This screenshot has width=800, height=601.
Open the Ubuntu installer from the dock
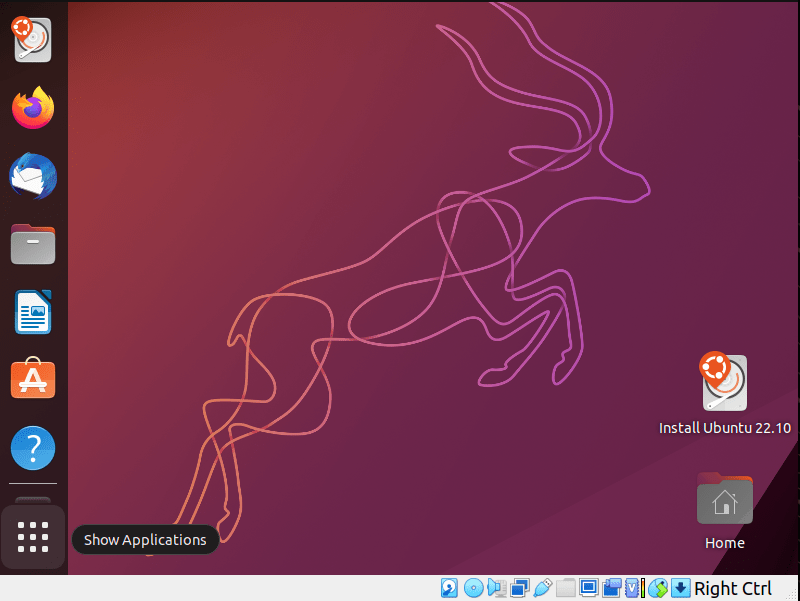(33, 40)
